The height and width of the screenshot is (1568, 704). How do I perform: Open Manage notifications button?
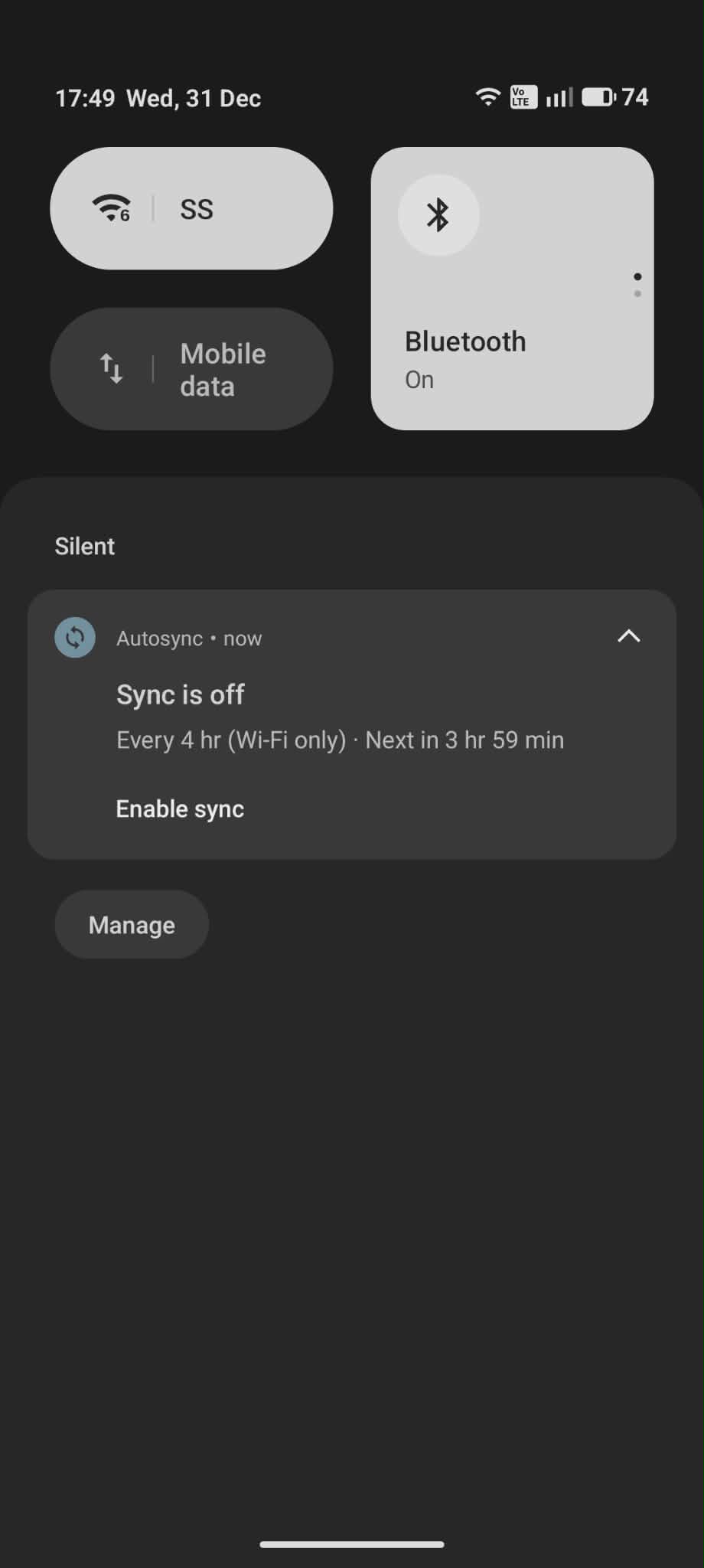[132, 925]
